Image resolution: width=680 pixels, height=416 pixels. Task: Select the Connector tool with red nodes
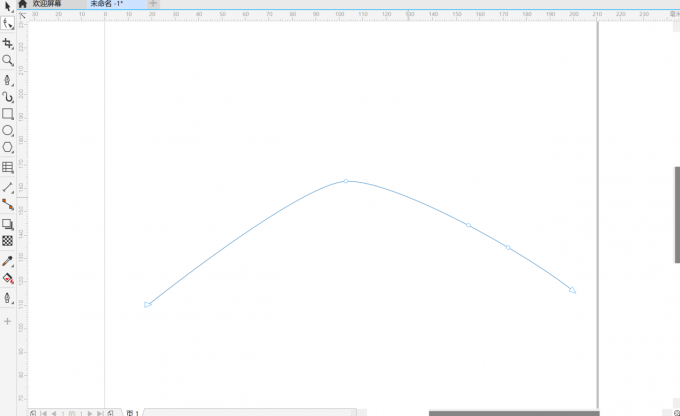pyautogui.click(x=7, y=204)
